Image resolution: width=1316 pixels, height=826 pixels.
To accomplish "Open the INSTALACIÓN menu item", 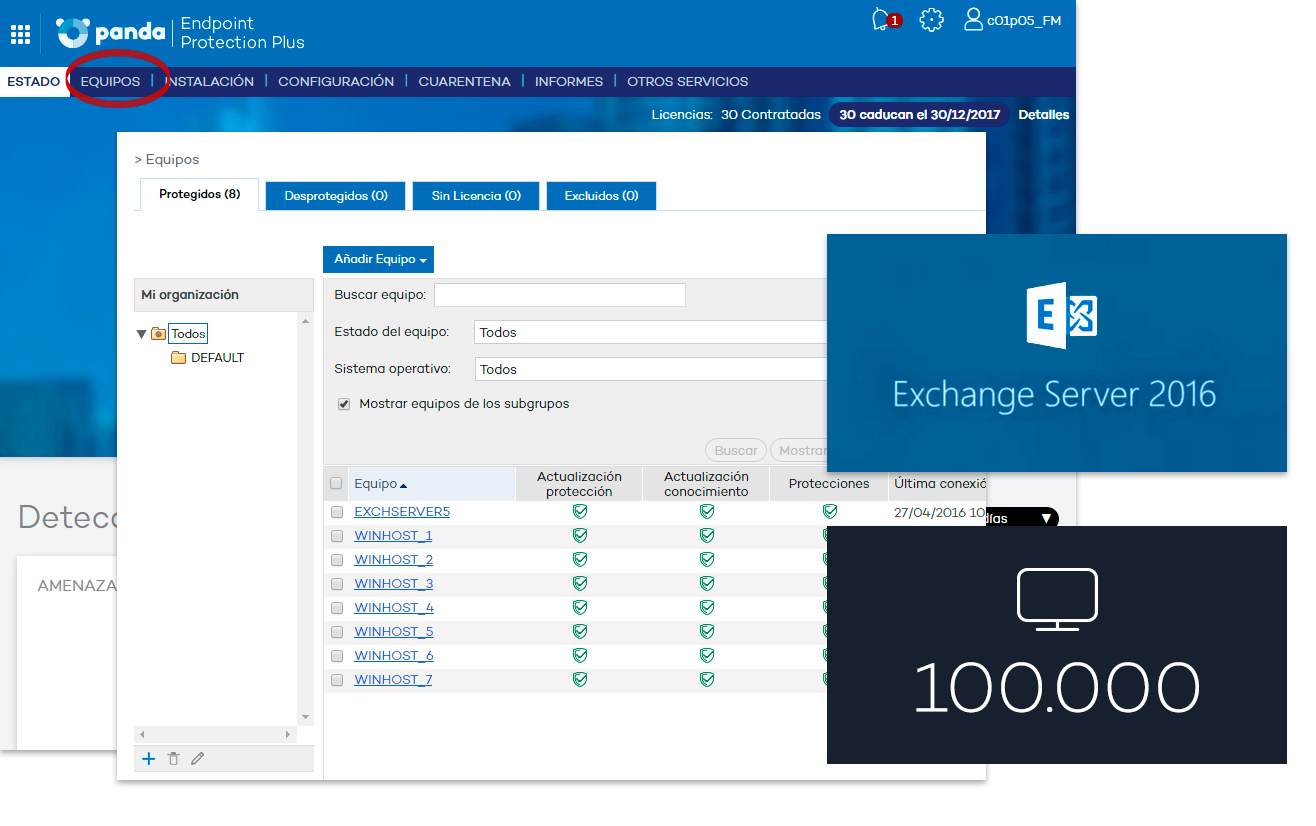I will pyautogui.click(x=209, y=82).
